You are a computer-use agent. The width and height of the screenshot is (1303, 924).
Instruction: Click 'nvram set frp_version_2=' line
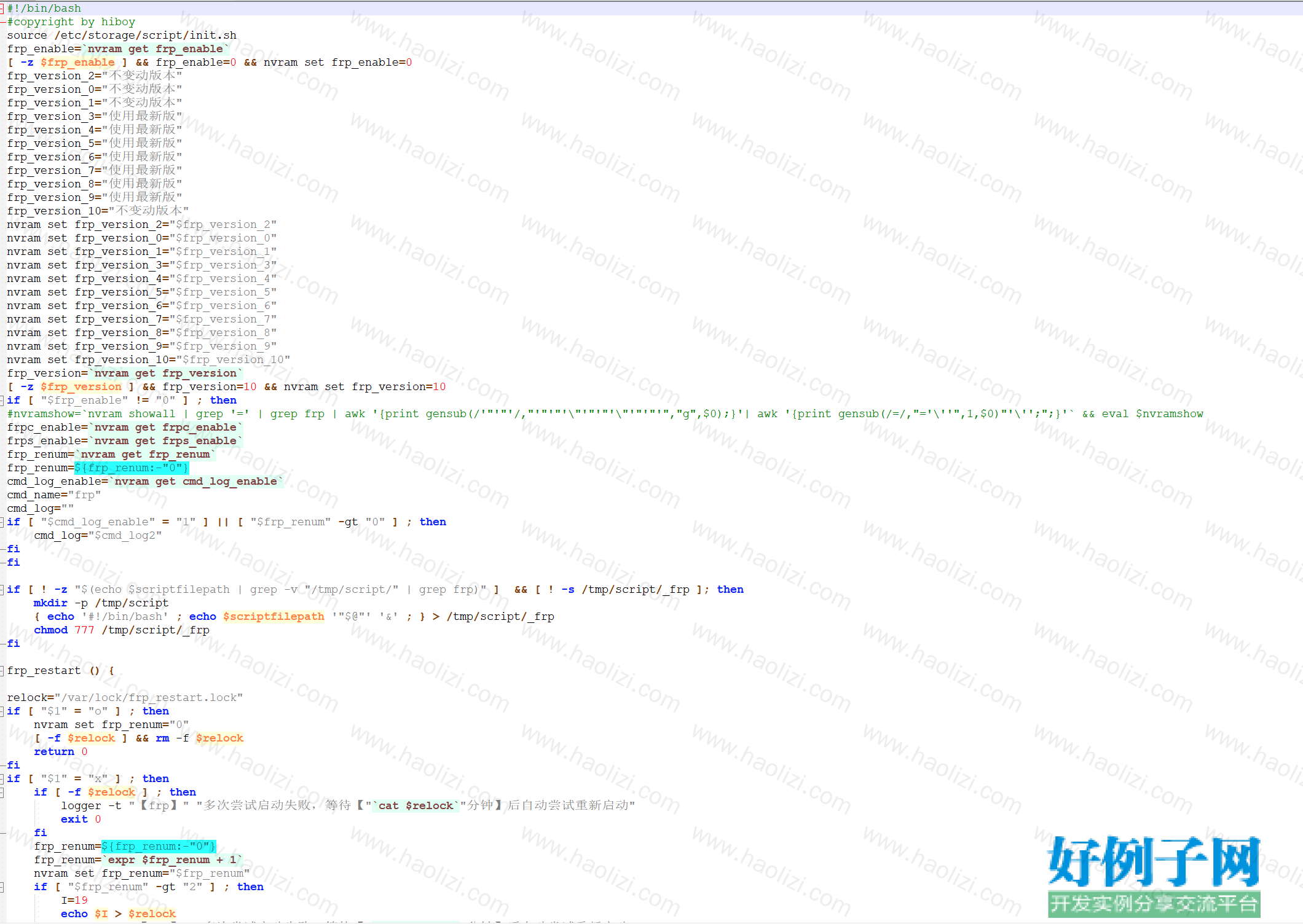click(142, 224)
